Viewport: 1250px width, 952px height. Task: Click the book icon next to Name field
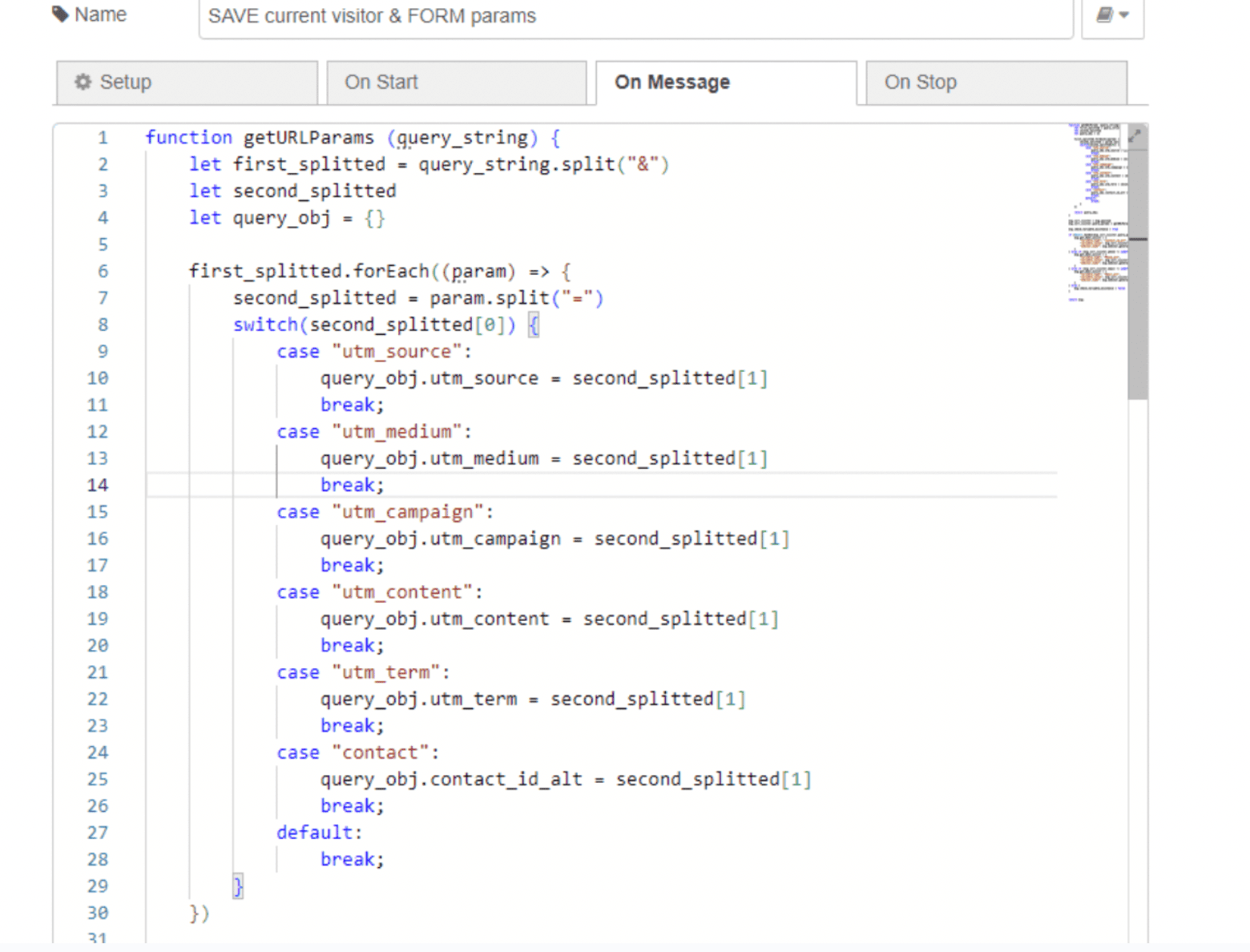[1104, 14]
